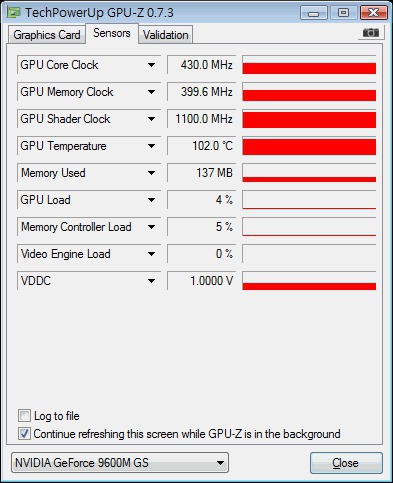Image resolution: width=393 pixels, height=483 pixels.
Task: Click the 102.0 °C temperature value field
Action: click(x=202, y=146)
